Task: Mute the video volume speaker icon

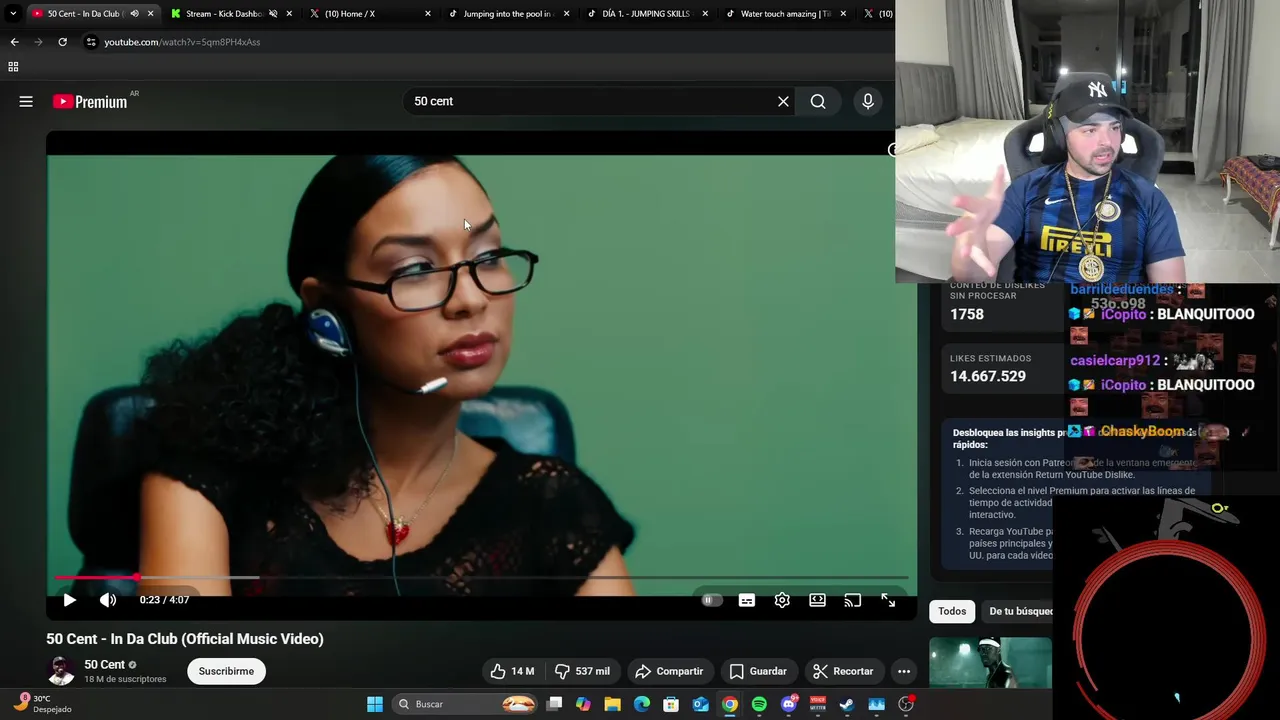Action: coord(108,600)
